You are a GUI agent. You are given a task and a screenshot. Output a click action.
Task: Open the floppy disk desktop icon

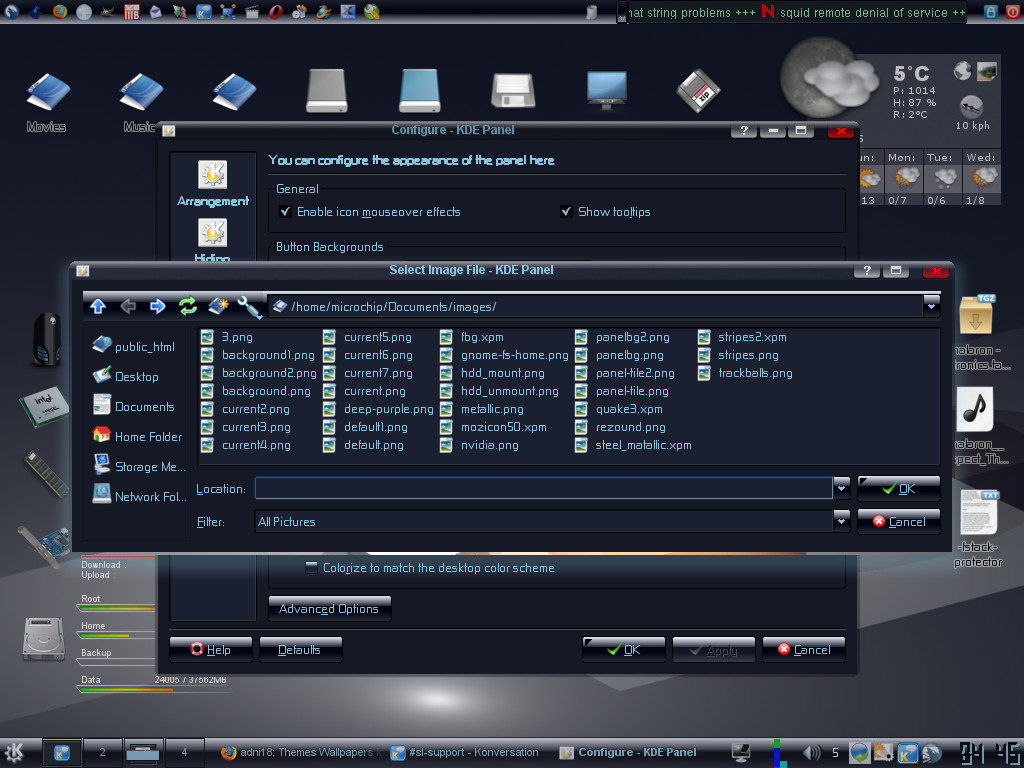tap(513, 90)
